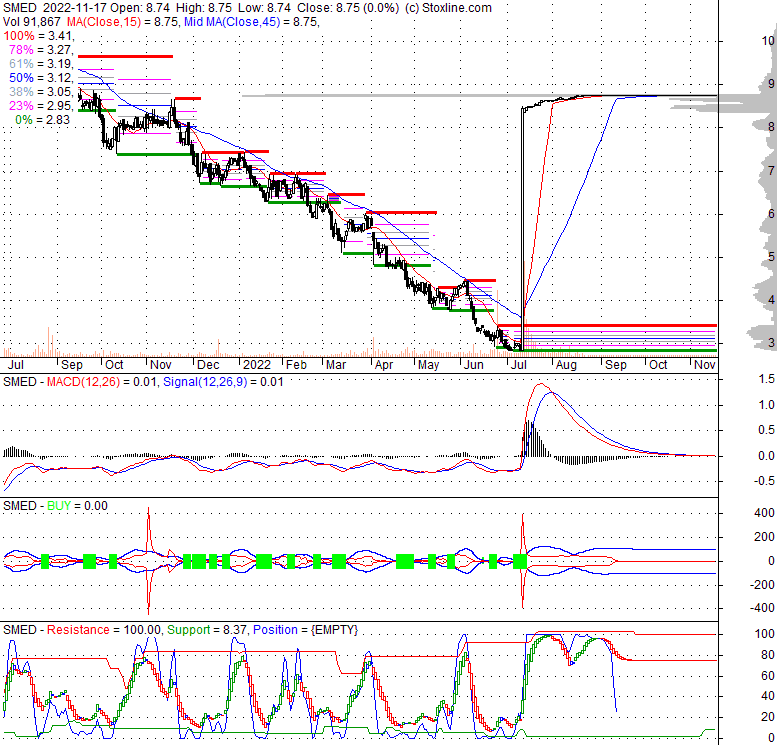
Task: Click price axis label '4'
Action: pyautogui.click(x=772, y=300)
